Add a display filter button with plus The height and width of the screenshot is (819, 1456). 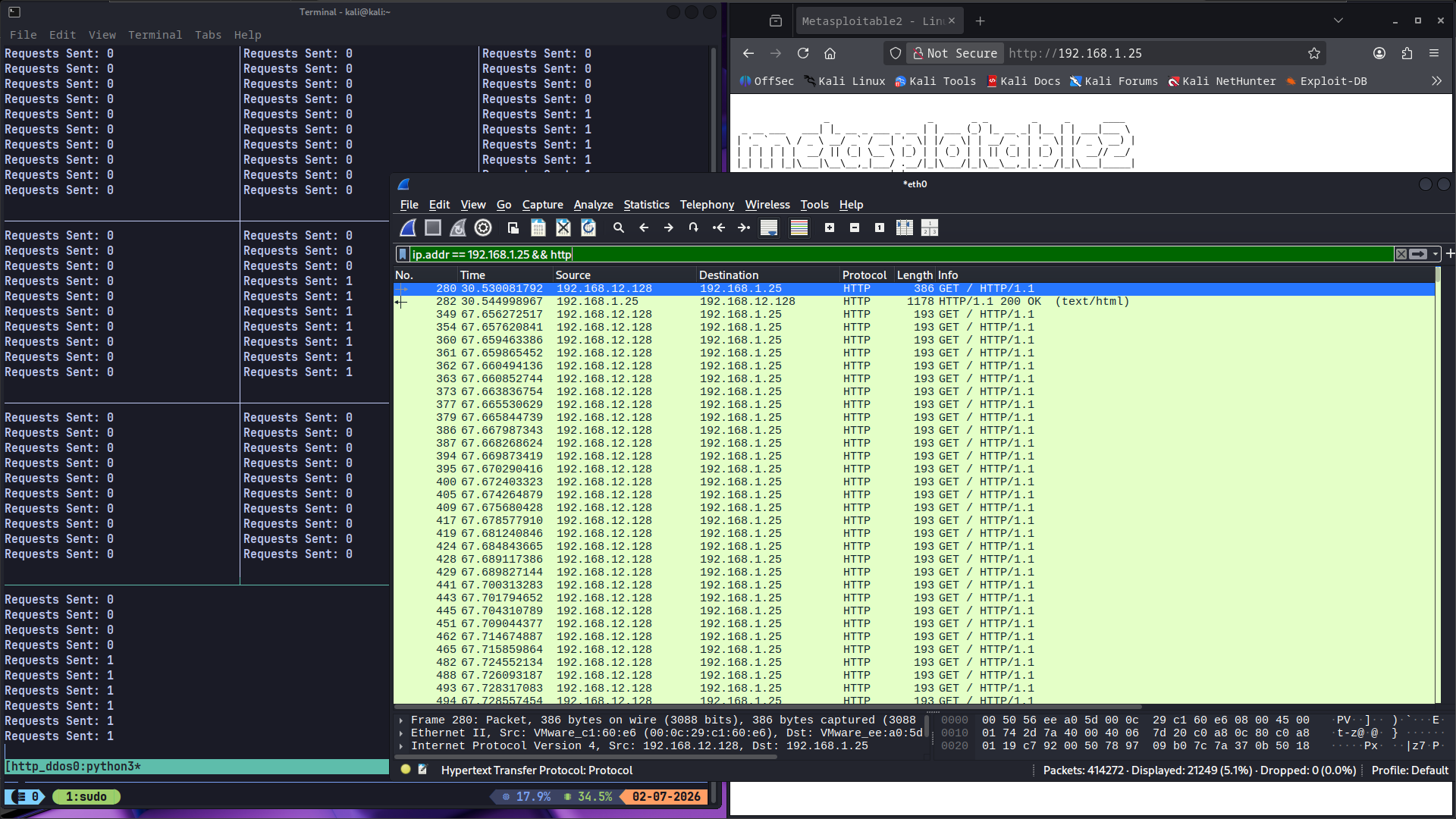pyautogui.click(x=1450, y=254)
